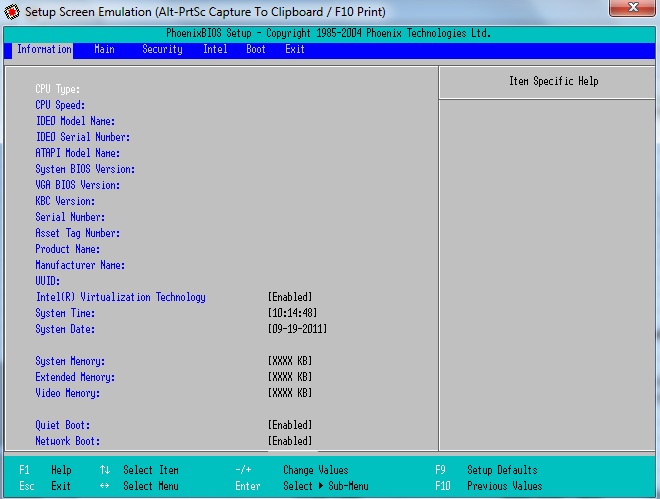Click the F9 Setup Defaults hint
This screenshot has width=660, height=499.
click(x=486, y=470)
